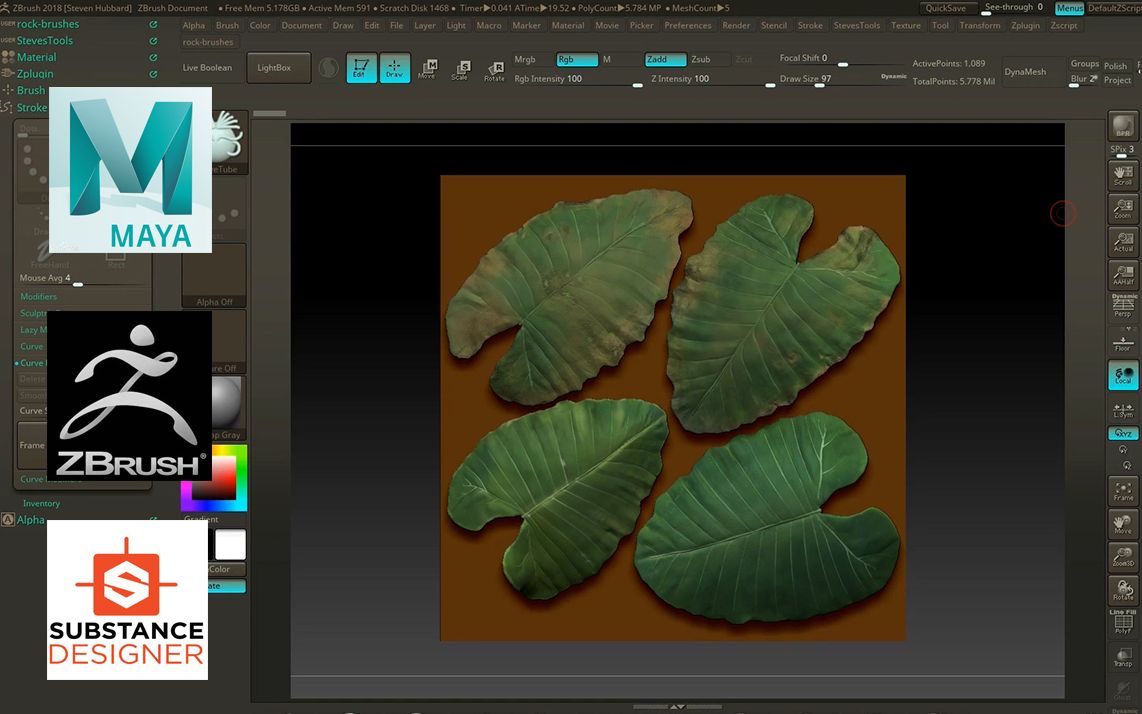Open the Render menu
Image resolution: width=1142 pixels, height=714 pixels.
[x=736, y=25]
